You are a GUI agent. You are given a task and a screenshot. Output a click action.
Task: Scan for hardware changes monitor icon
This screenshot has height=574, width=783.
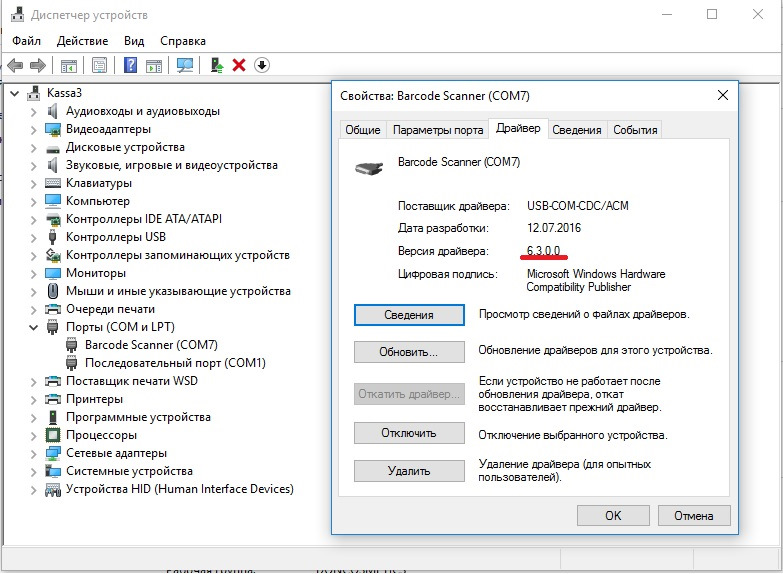point(185,65)
